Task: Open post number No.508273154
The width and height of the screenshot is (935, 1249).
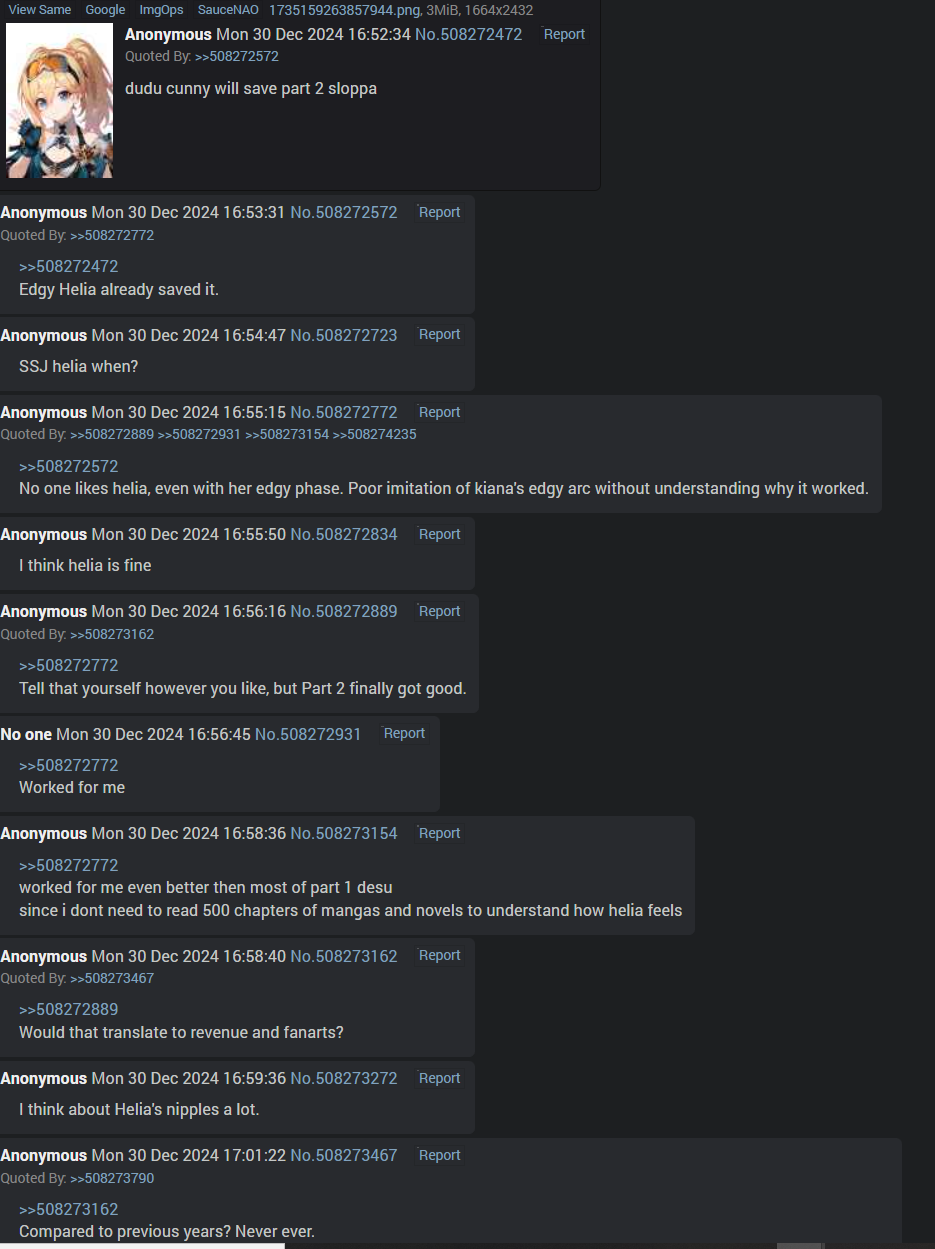Action: pyautogui.click(x=344, y=833)
